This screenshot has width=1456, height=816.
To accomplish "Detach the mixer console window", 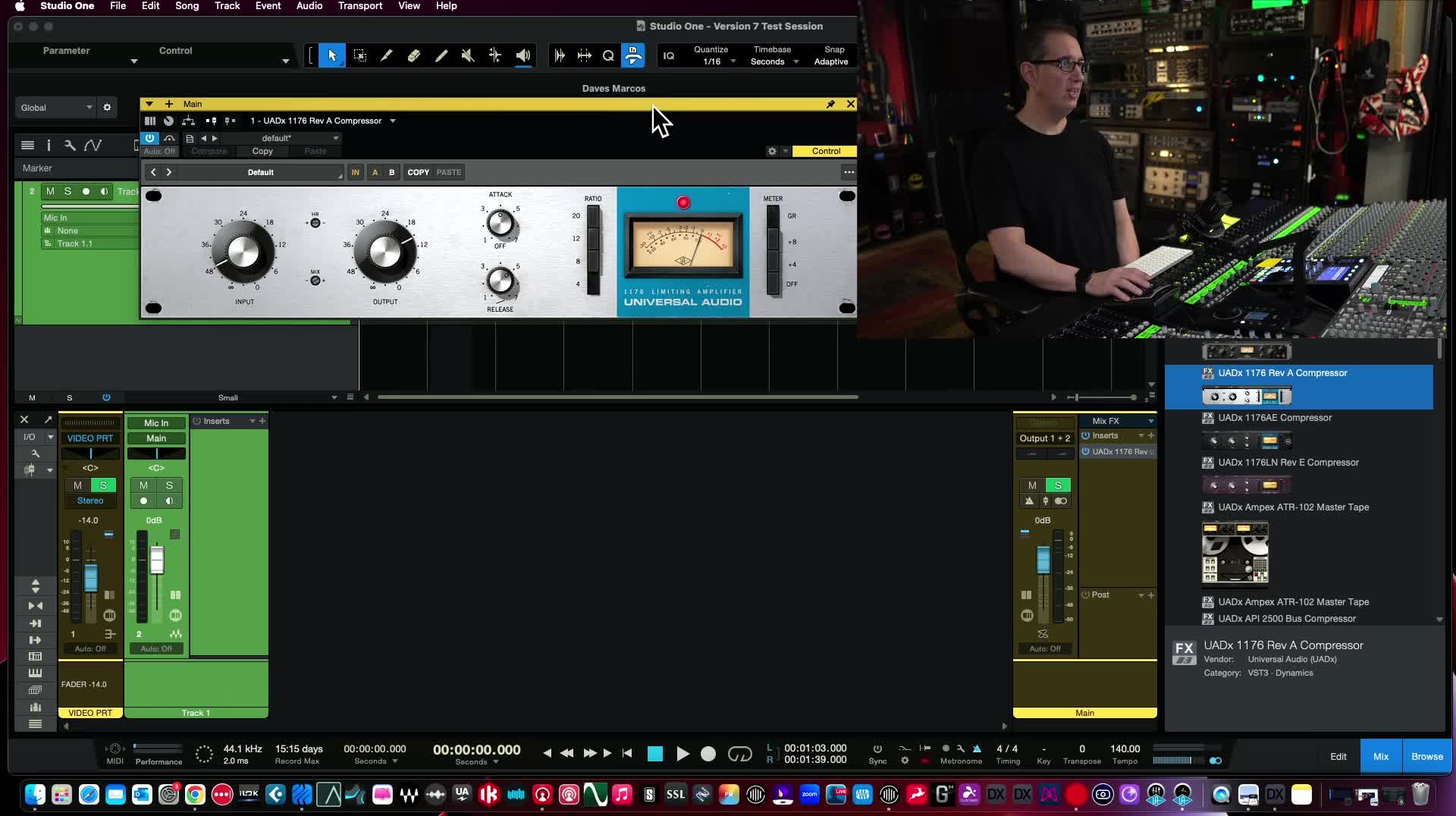I will (48, 419).
